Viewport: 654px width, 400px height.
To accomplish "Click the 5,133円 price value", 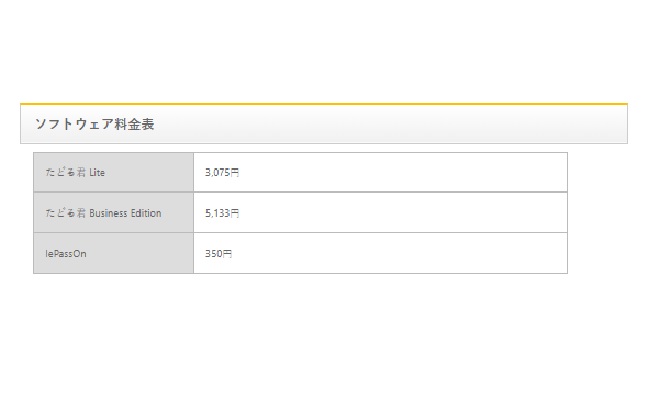I will 221,213.
